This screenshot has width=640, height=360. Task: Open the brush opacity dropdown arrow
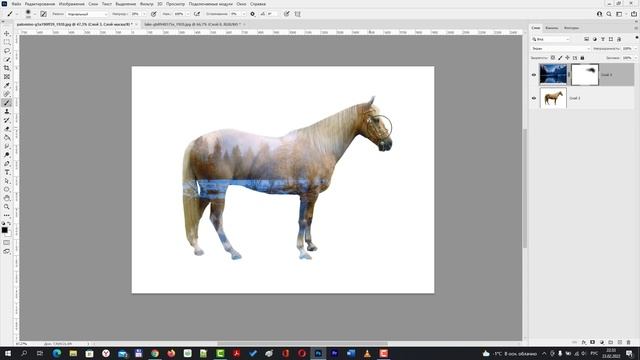pyautogui.click(x=144, y=14)
